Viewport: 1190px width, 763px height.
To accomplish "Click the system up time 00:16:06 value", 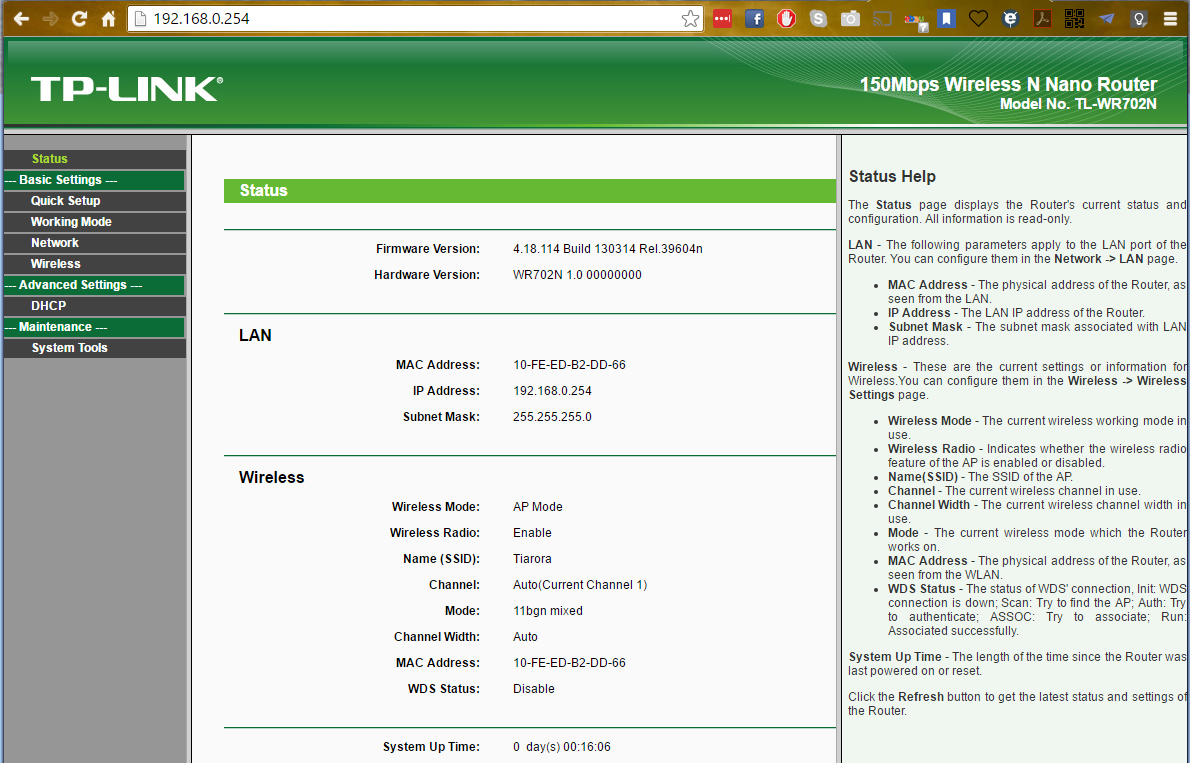I will [562, 747].
